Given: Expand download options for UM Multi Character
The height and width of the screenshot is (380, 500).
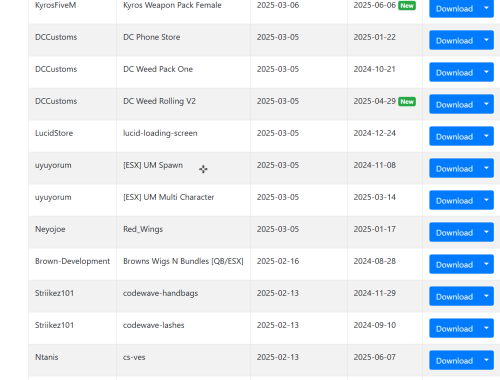Looking at the screenshot, I should pyautogui.click(x=487, y=200).
